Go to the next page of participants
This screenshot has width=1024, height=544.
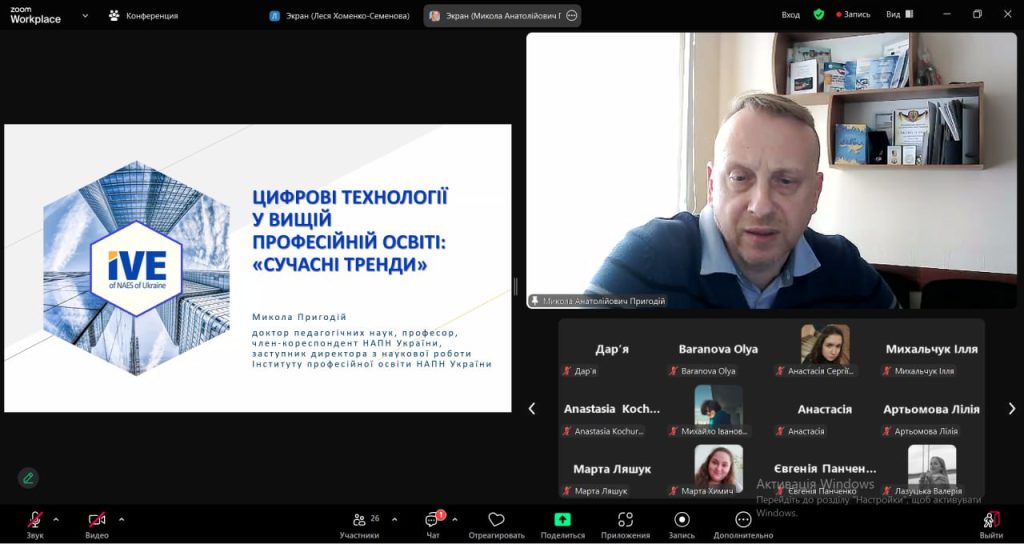coord(1011,408)
